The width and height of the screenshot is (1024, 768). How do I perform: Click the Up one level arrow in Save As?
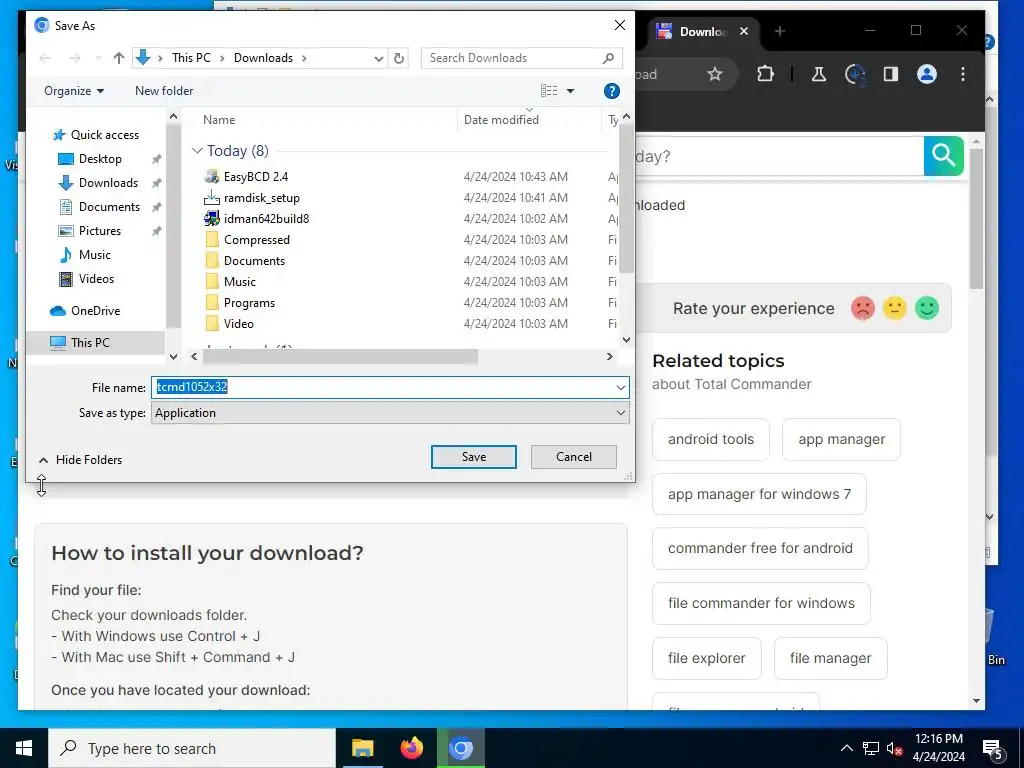pos(118,58)
